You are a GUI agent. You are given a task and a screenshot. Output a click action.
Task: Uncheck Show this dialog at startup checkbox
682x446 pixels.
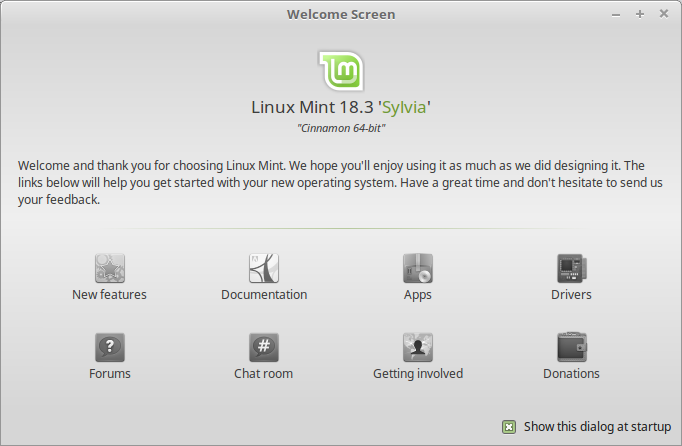[509, 427]
